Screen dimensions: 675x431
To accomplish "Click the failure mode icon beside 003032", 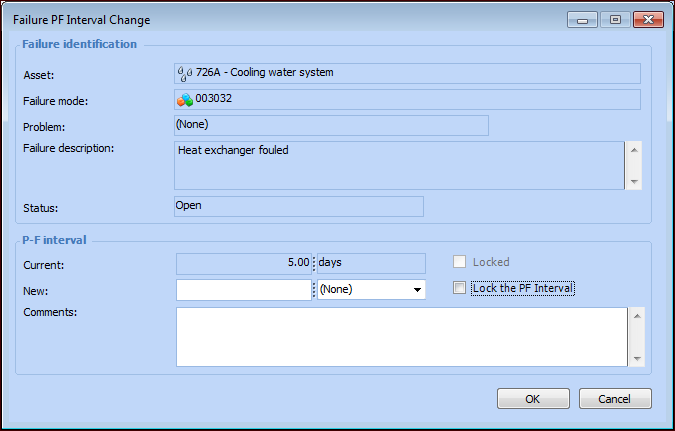I will point(185,99).
